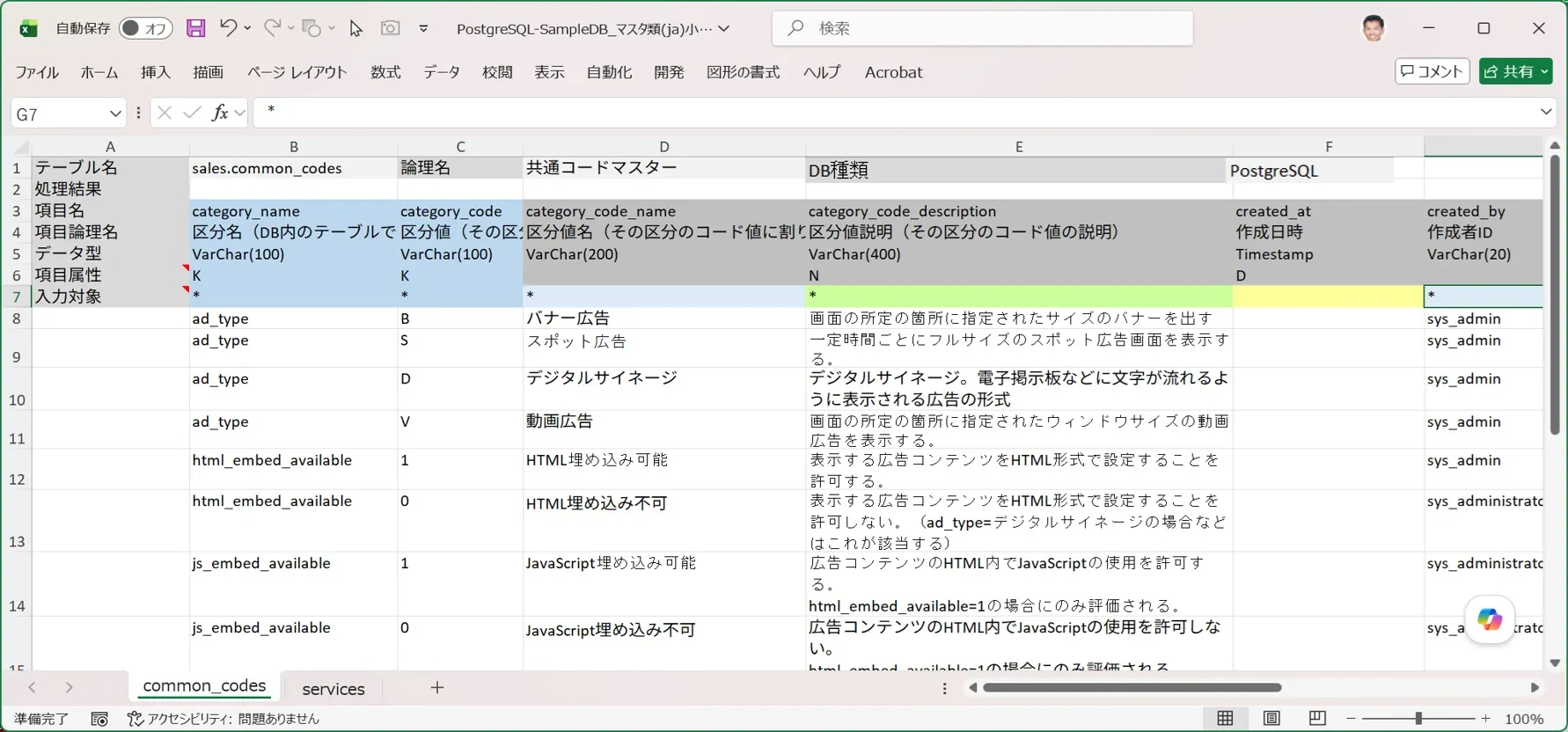Select the pointer (object select) icon

click(x=355, y=28)
